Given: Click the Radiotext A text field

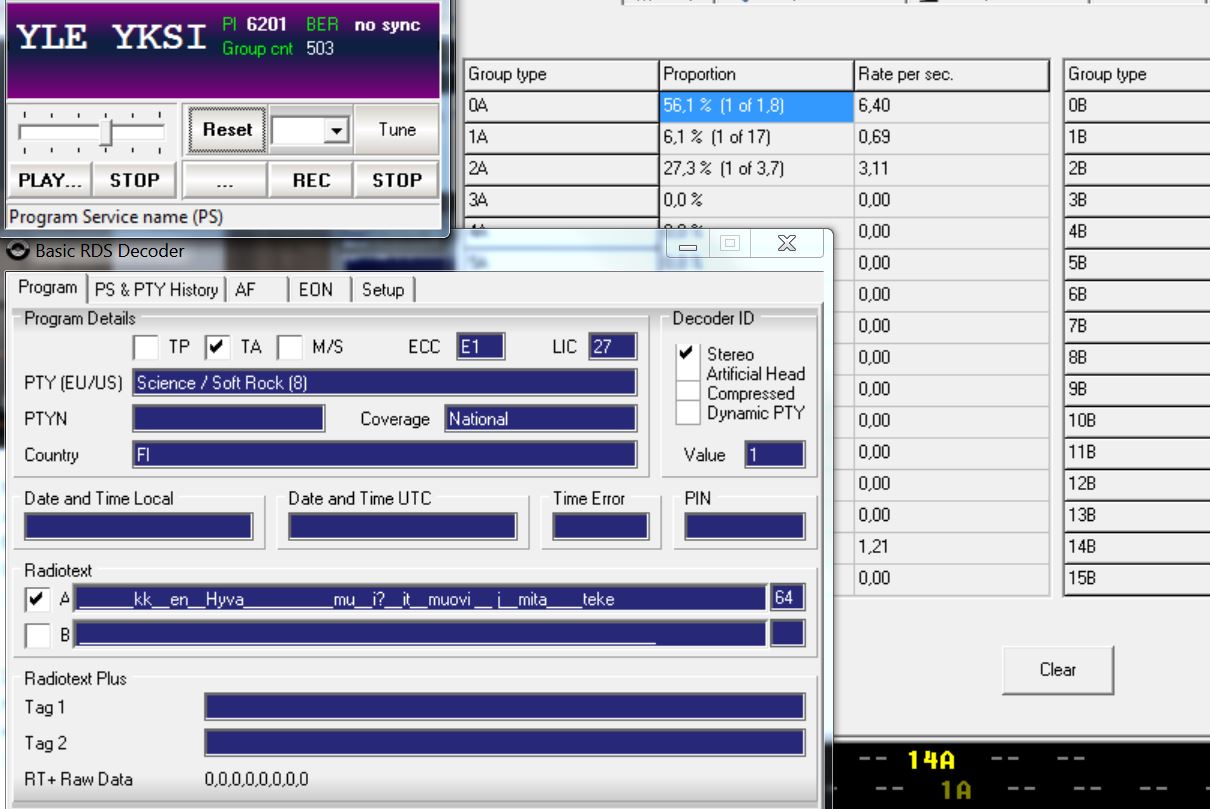Looking at the screenshot, I should [x=420, y=599].
